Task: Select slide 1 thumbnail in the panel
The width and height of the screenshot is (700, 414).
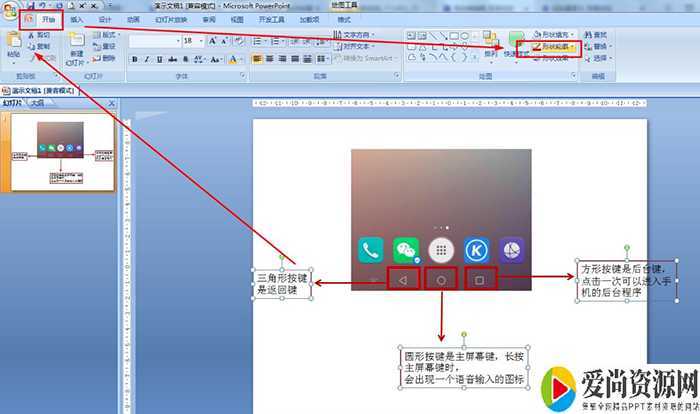Action: [60, 153]
